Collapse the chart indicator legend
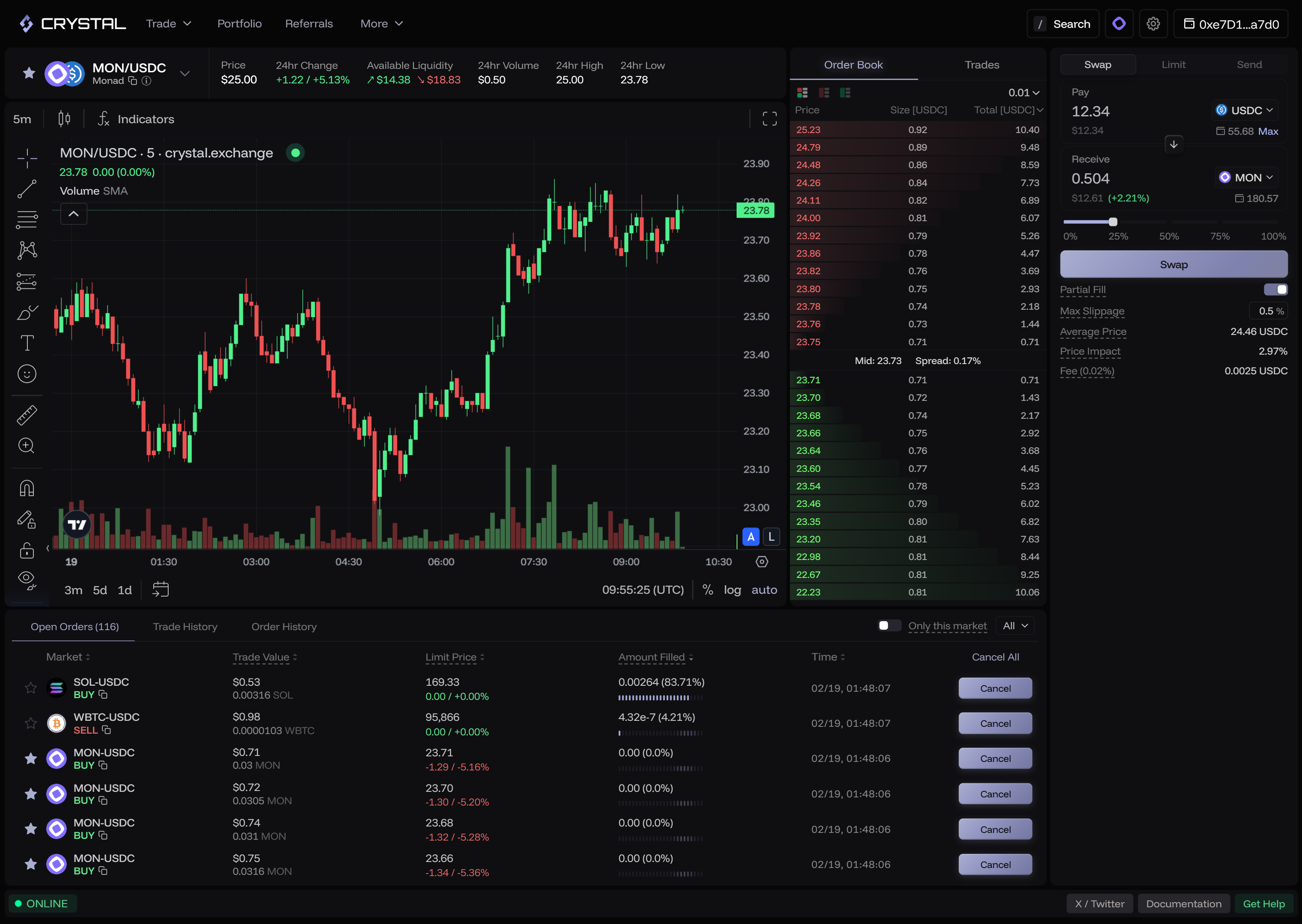1302x924 pixels. [74, 214]
